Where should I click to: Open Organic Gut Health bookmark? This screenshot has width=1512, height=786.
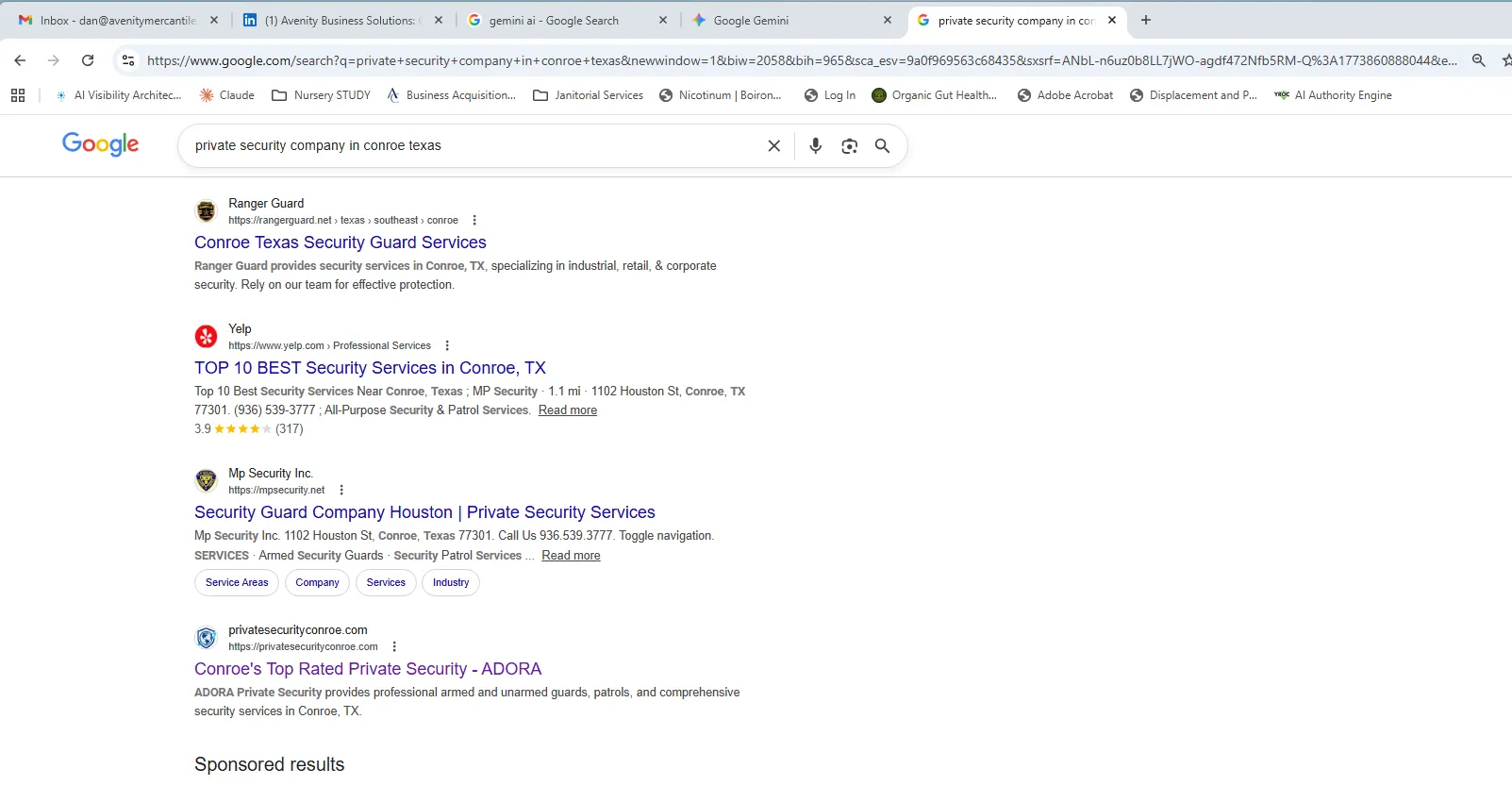point(935,95)
